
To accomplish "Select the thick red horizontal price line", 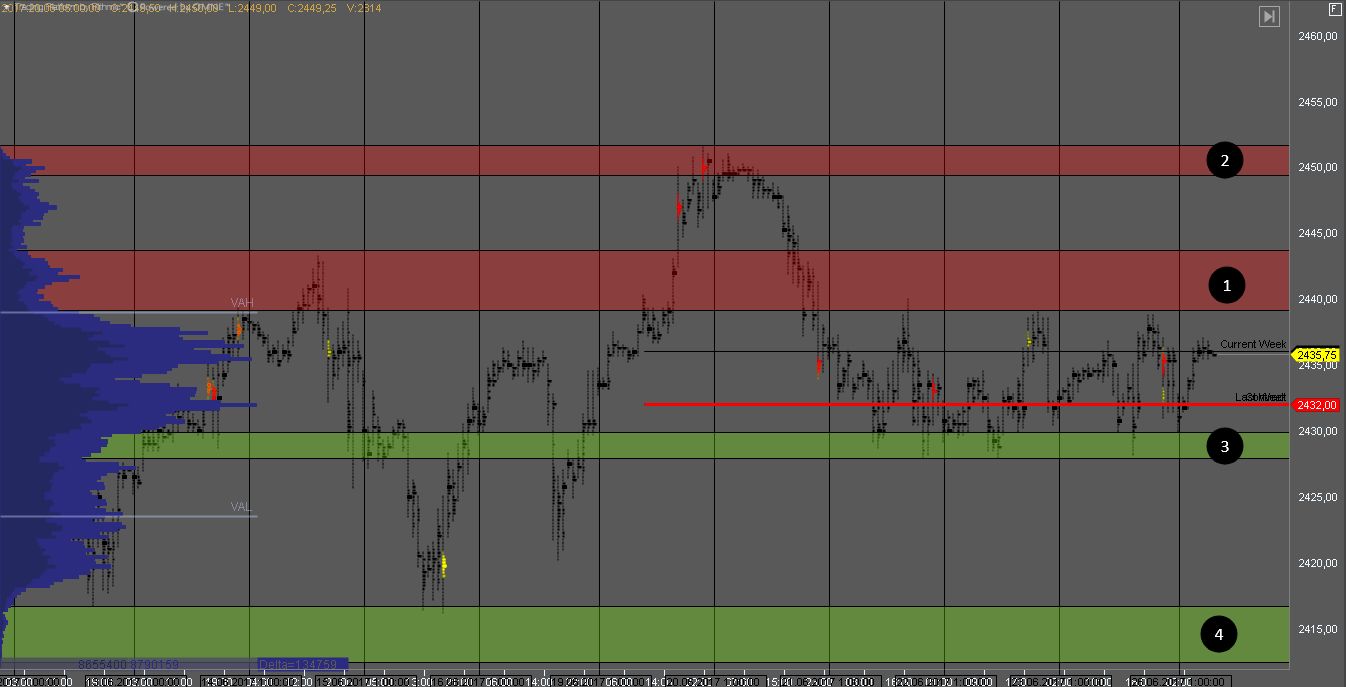I will (900, 404).
